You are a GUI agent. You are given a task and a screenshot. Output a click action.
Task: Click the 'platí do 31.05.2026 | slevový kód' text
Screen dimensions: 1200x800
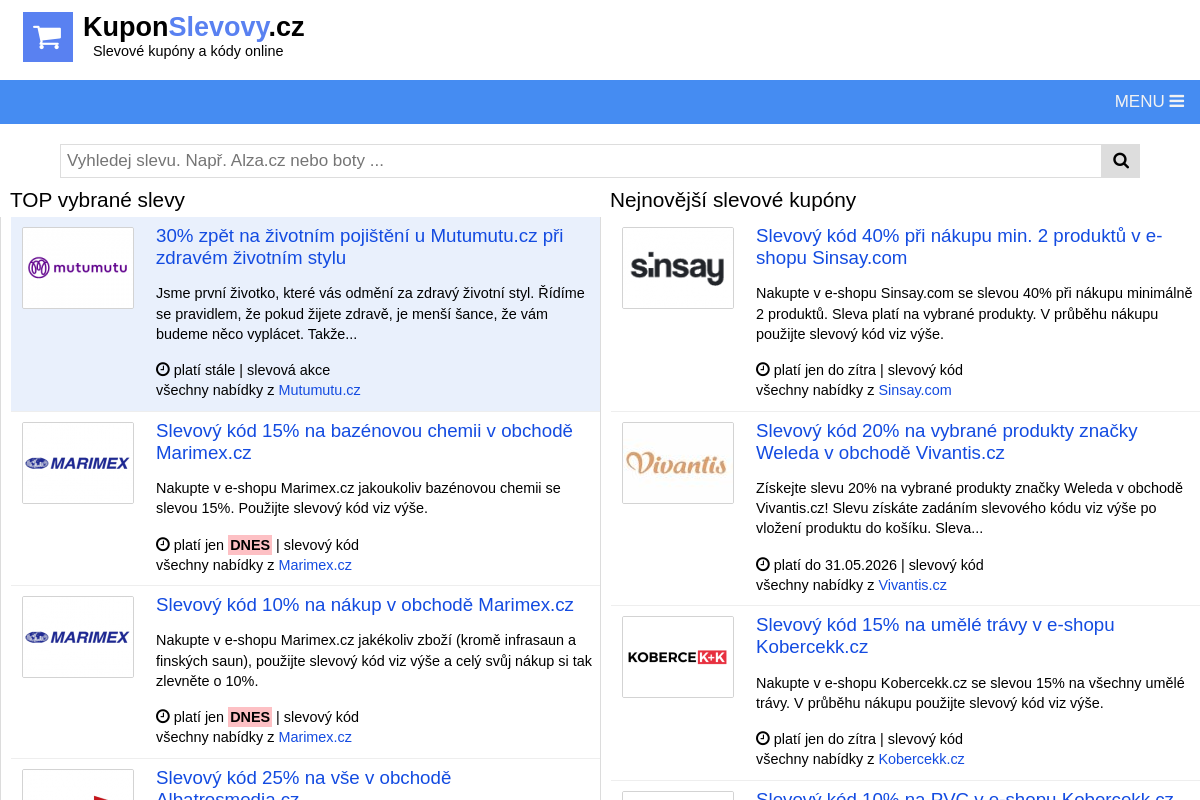(x=878, y=565)
